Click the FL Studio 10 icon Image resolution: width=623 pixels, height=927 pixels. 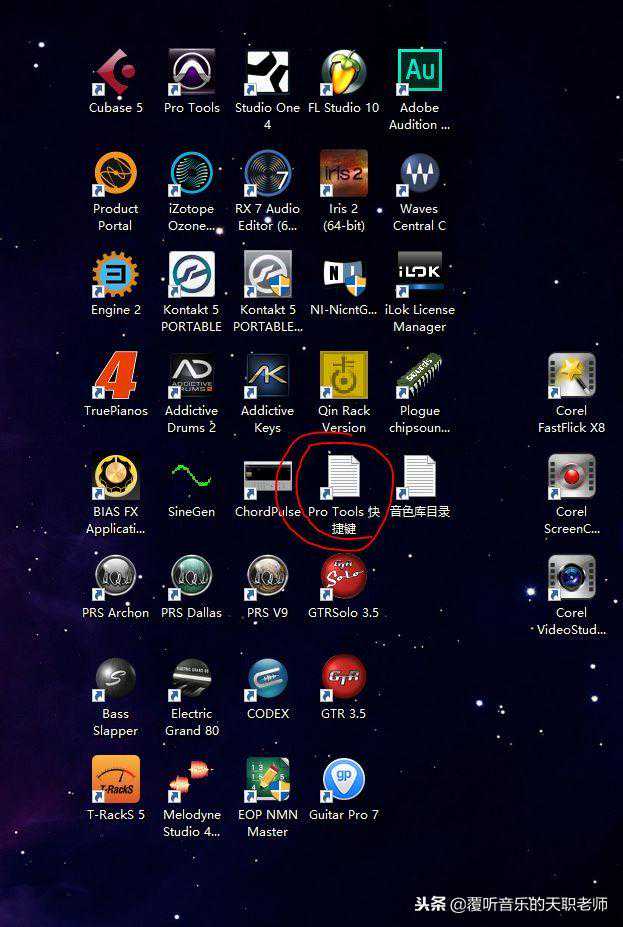tap(343, 74)
